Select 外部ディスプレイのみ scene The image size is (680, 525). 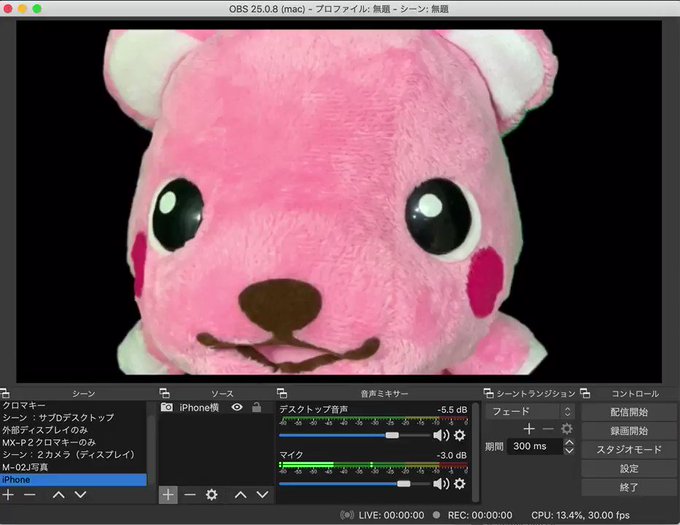(73, 430)
